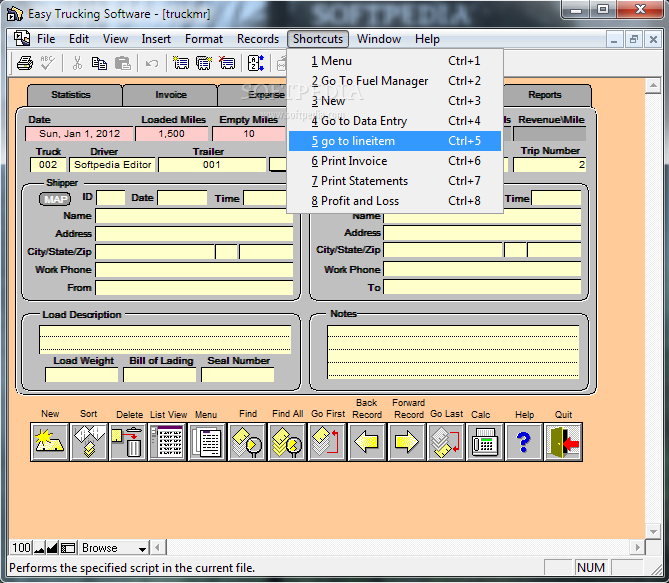Click the vertical scrollbar down arrow
669x583 pixels.
[x=653, y=531]
